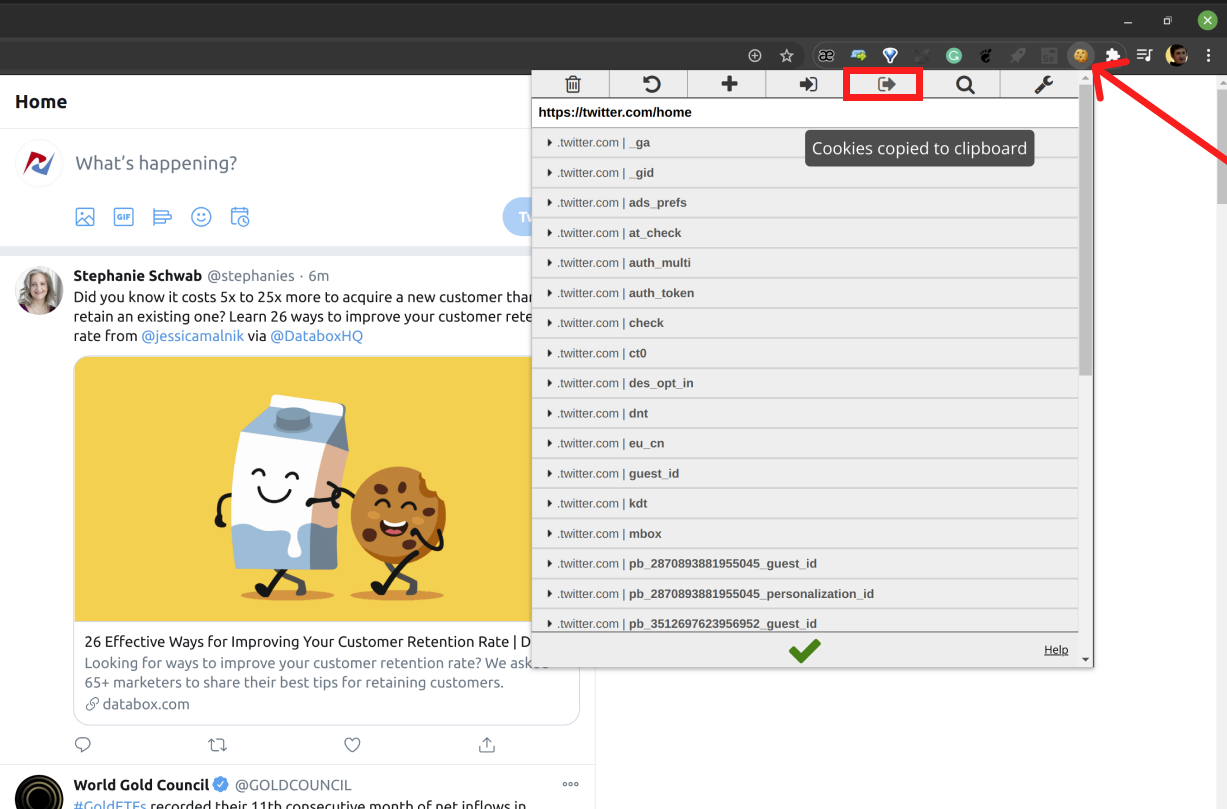1227x809 pixels.
Task: Expand the dnt cookie row
Action: pos(806,413)
